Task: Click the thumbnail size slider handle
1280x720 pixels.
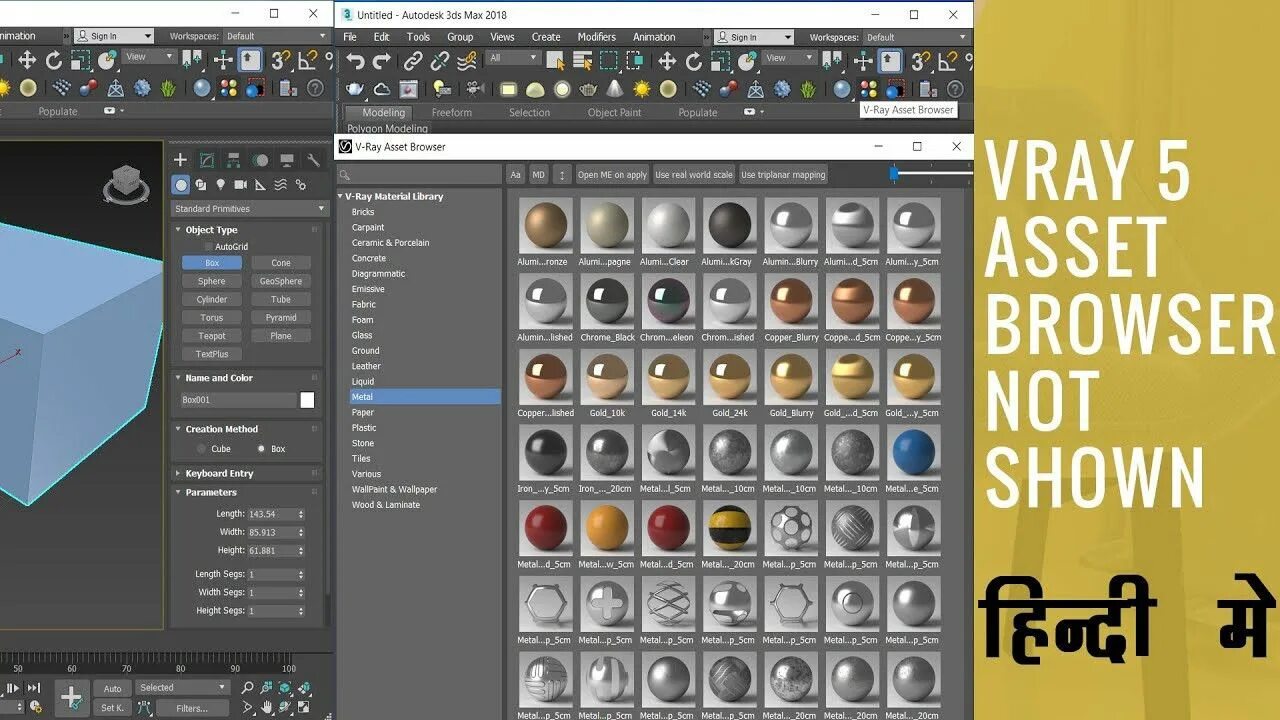Action: coord(894,174)
